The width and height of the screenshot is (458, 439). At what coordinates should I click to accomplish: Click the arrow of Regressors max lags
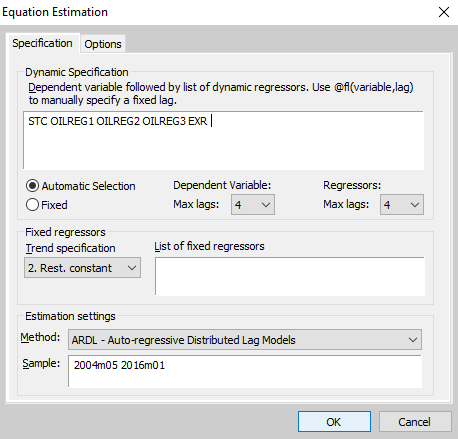415,204
